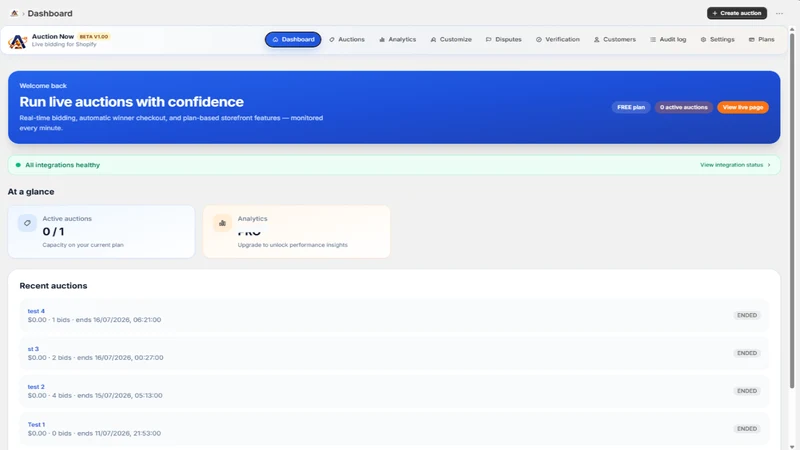This screenshot has width=800, height=450.
Task: Go to the Plans tab
Action: pyautogui.click(x=761, y=39)
